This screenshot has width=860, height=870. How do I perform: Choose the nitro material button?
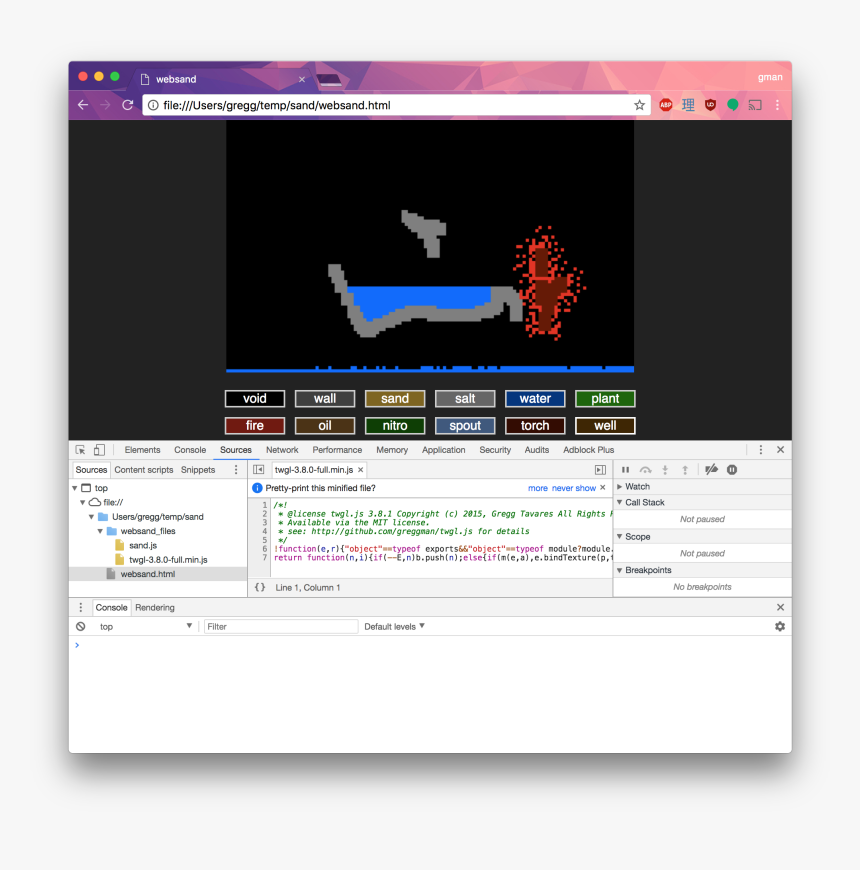pyautogui.click(x=395, y=426)
